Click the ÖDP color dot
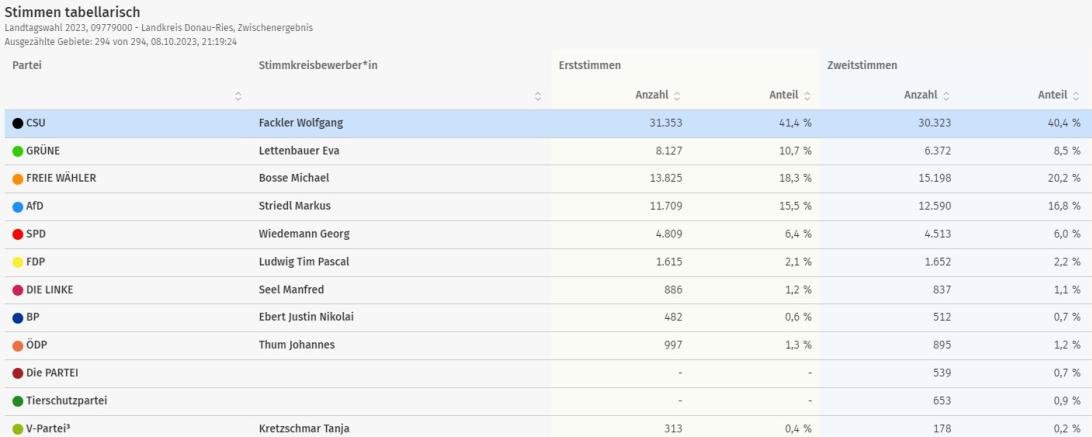The width and height of the screenshot is (1092, 437). (18, 346)
